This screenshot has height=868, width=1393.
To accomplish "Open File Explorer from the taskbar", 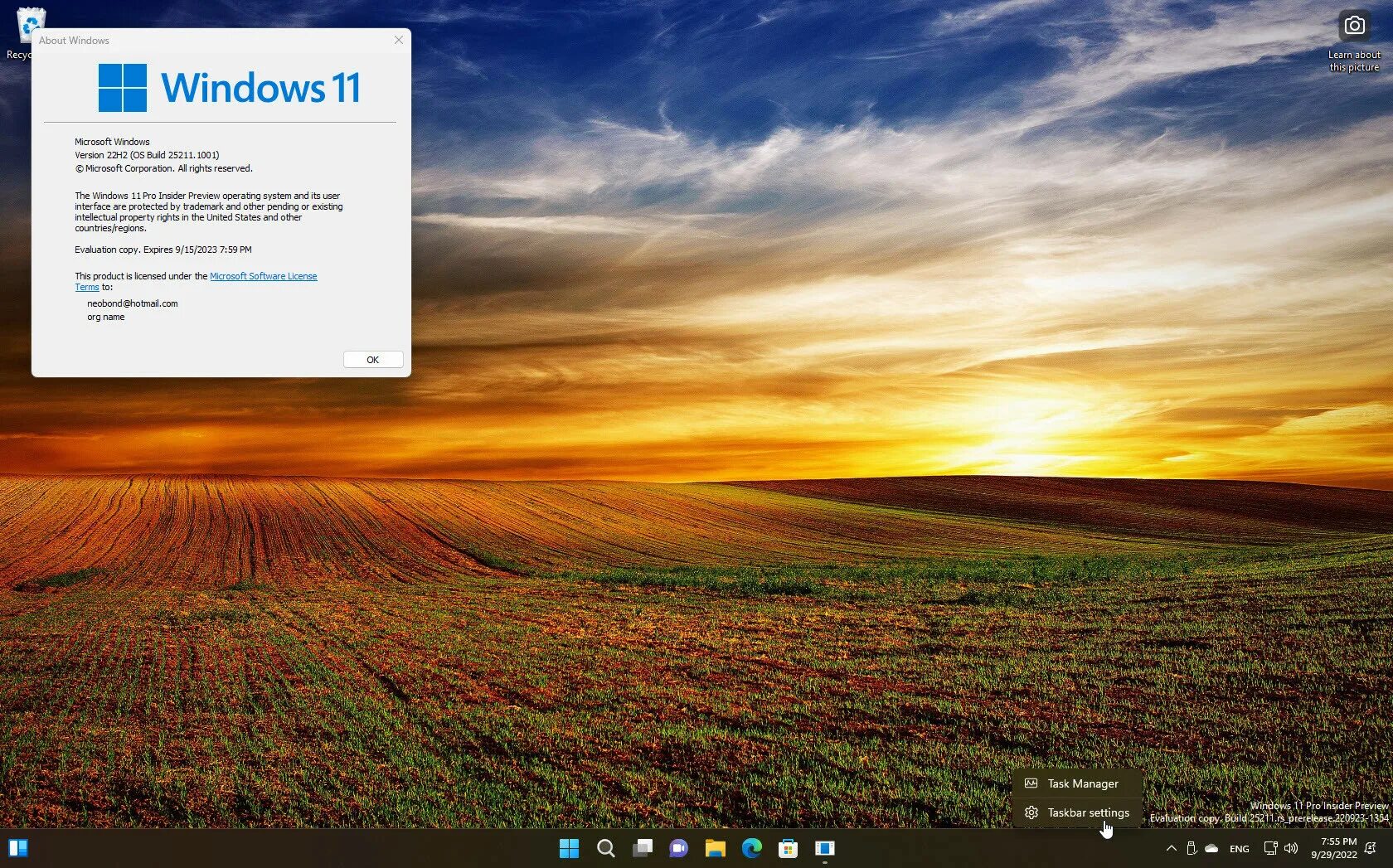I will pos(716,848).
